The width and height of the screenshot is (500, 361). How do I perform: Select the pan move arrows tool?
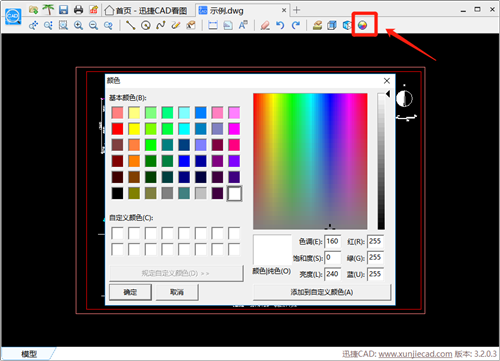[x=33, y=25]
